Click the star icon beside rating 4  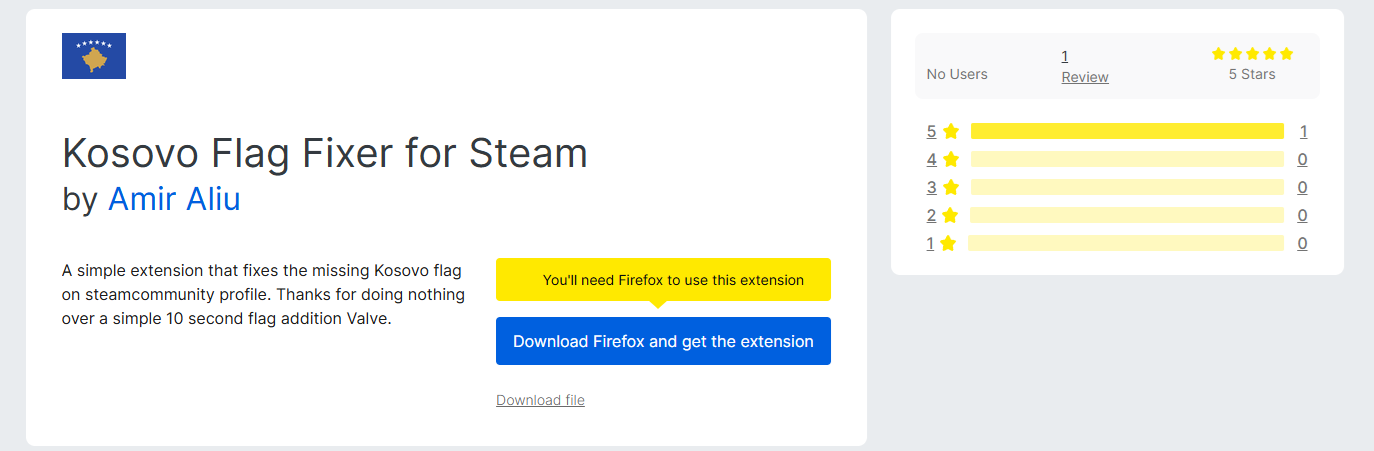point(951,159)
